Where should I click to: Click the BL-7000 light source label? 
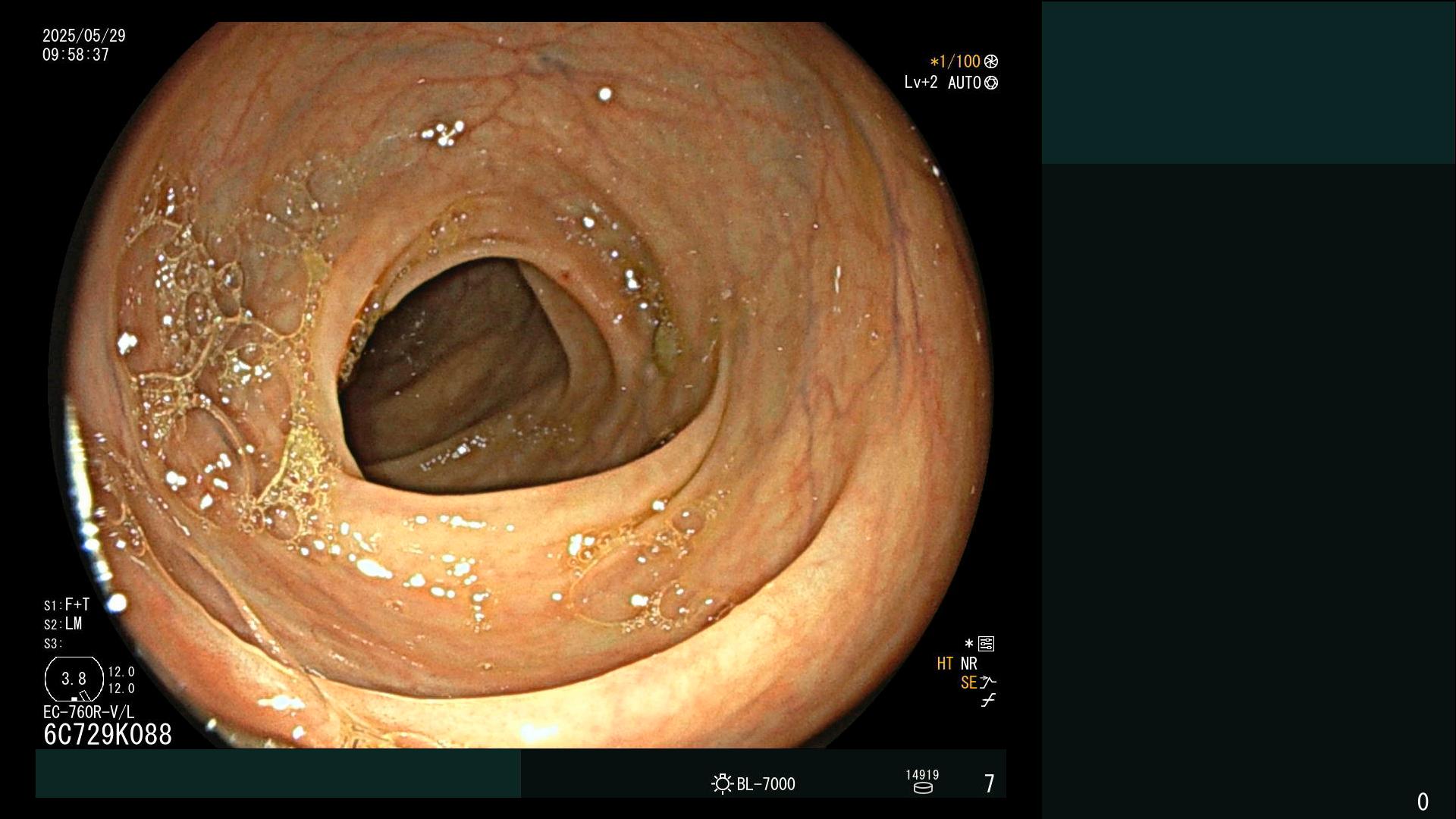(x=766, y=784)
